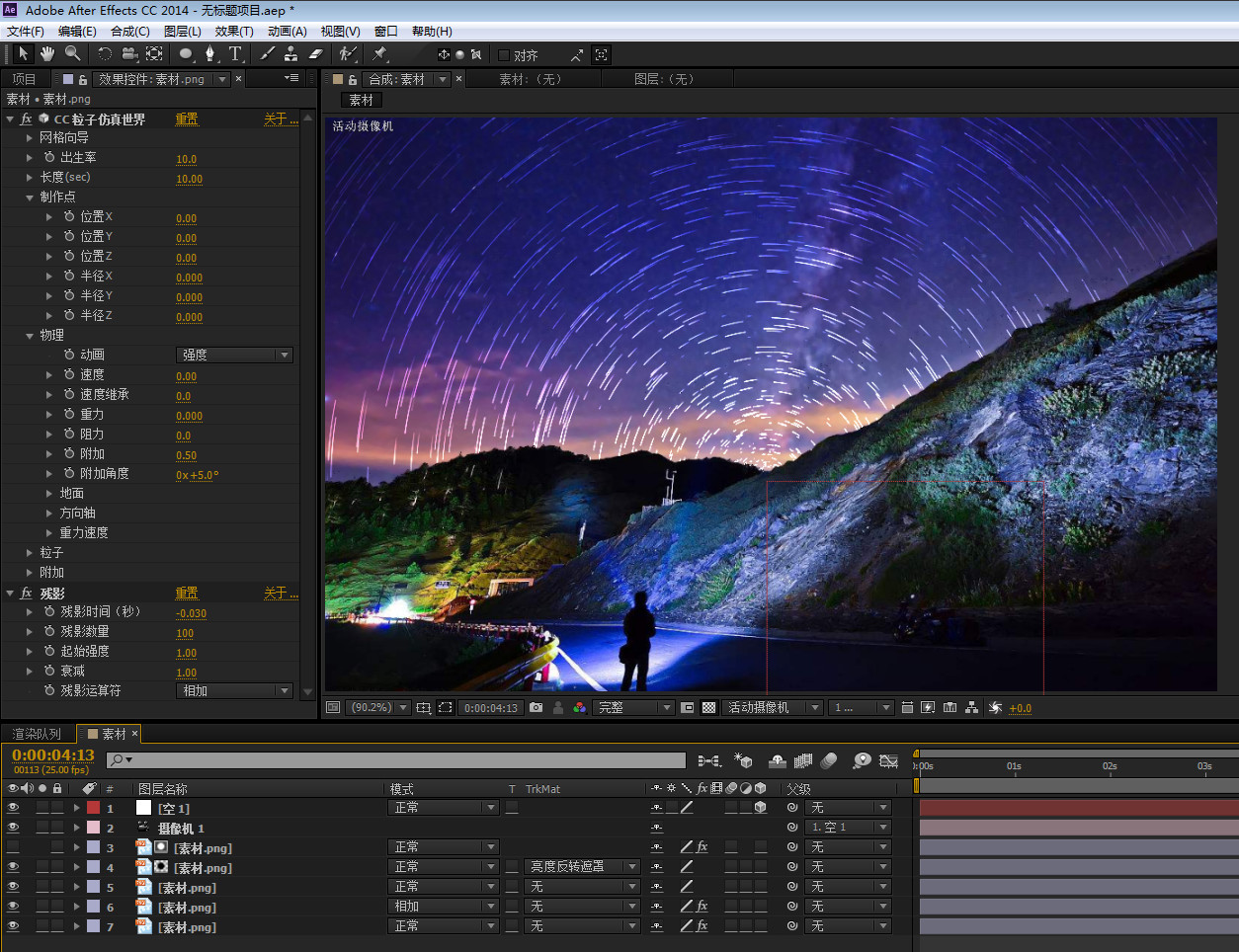Open grid and guide options icon

424,708
